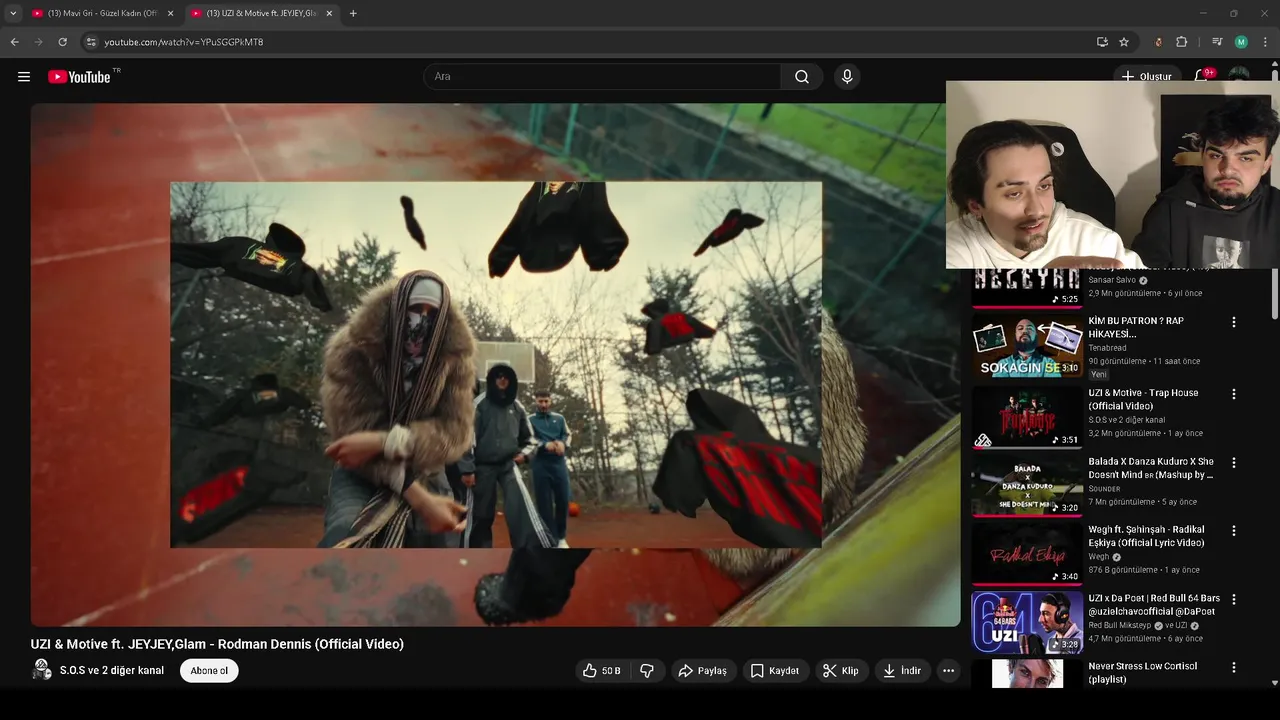This screenshot has height=720, width=1280.
Task: Open the media control icon in toolbar
Action: [1217, 42]
